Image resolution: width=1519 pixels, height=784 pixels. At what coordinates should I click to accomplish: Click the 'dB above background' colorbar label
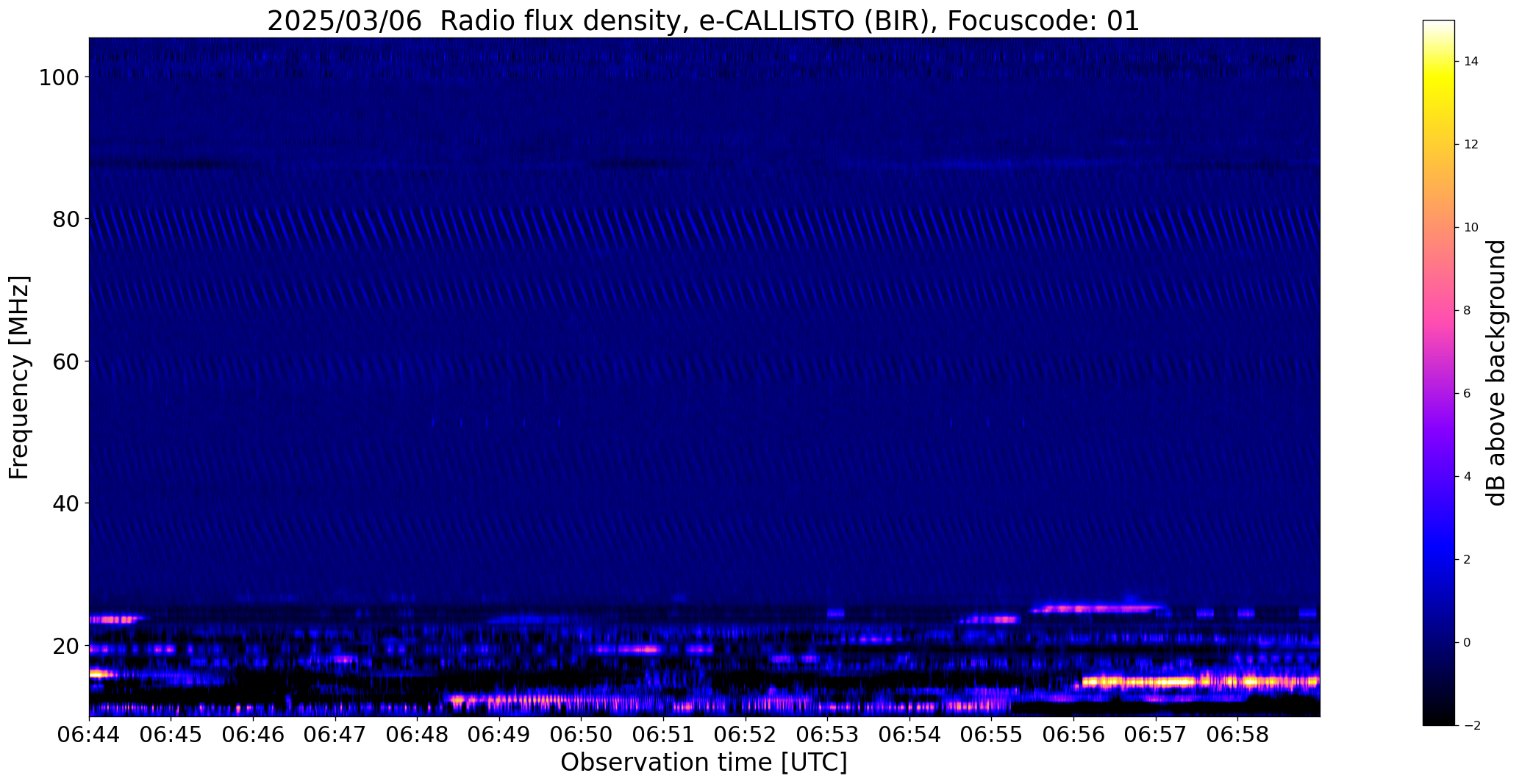pyautogui.click(x=1495, y=373)
